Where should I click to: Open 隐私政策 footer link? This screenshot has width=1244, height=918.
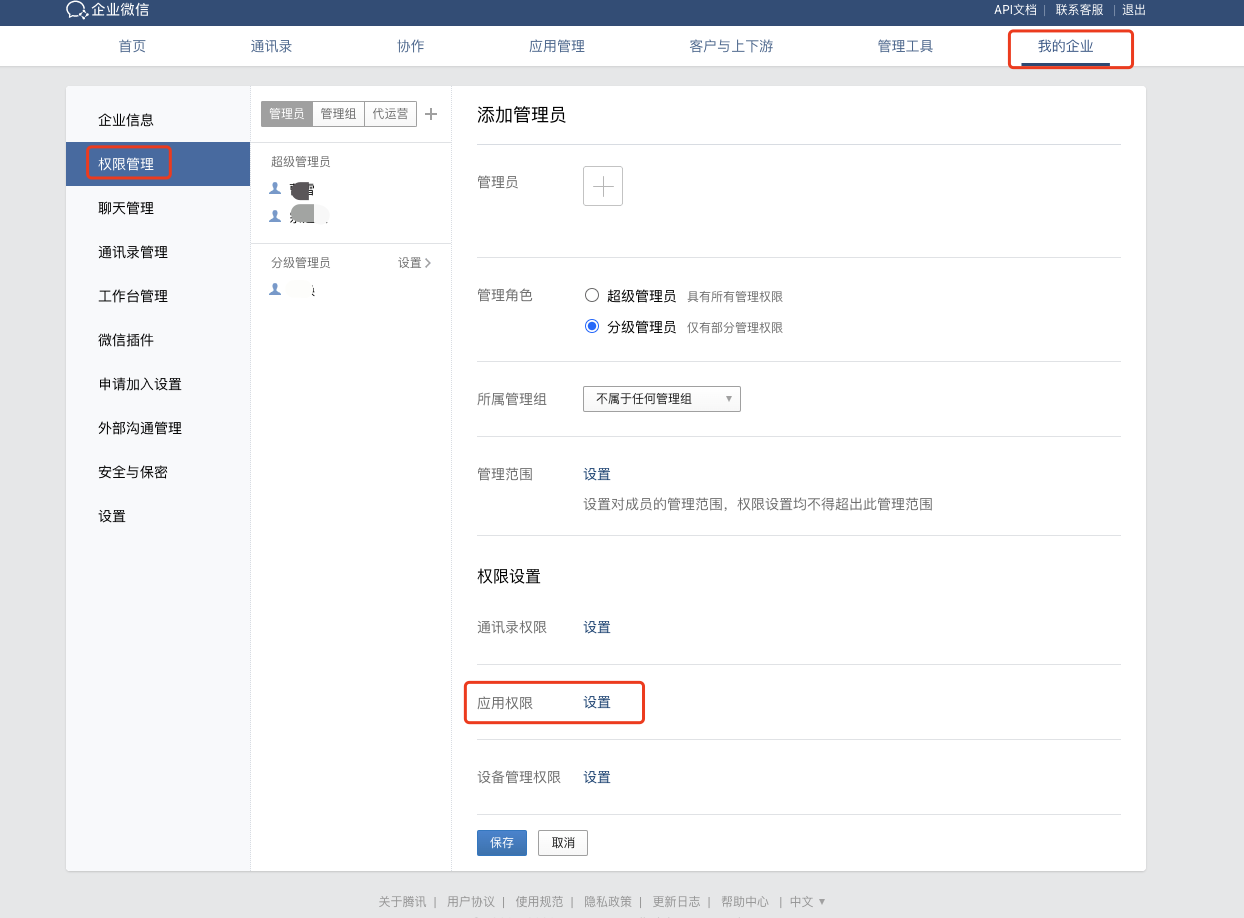click(x=608, y=901)
